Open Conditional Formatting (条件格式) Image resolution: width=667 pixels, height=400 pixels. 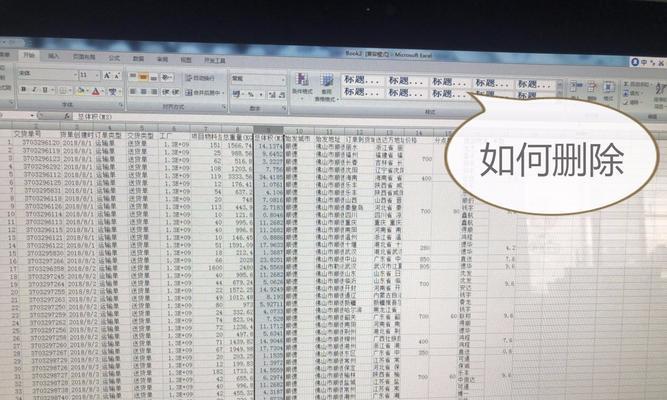[x=302, y=87]
